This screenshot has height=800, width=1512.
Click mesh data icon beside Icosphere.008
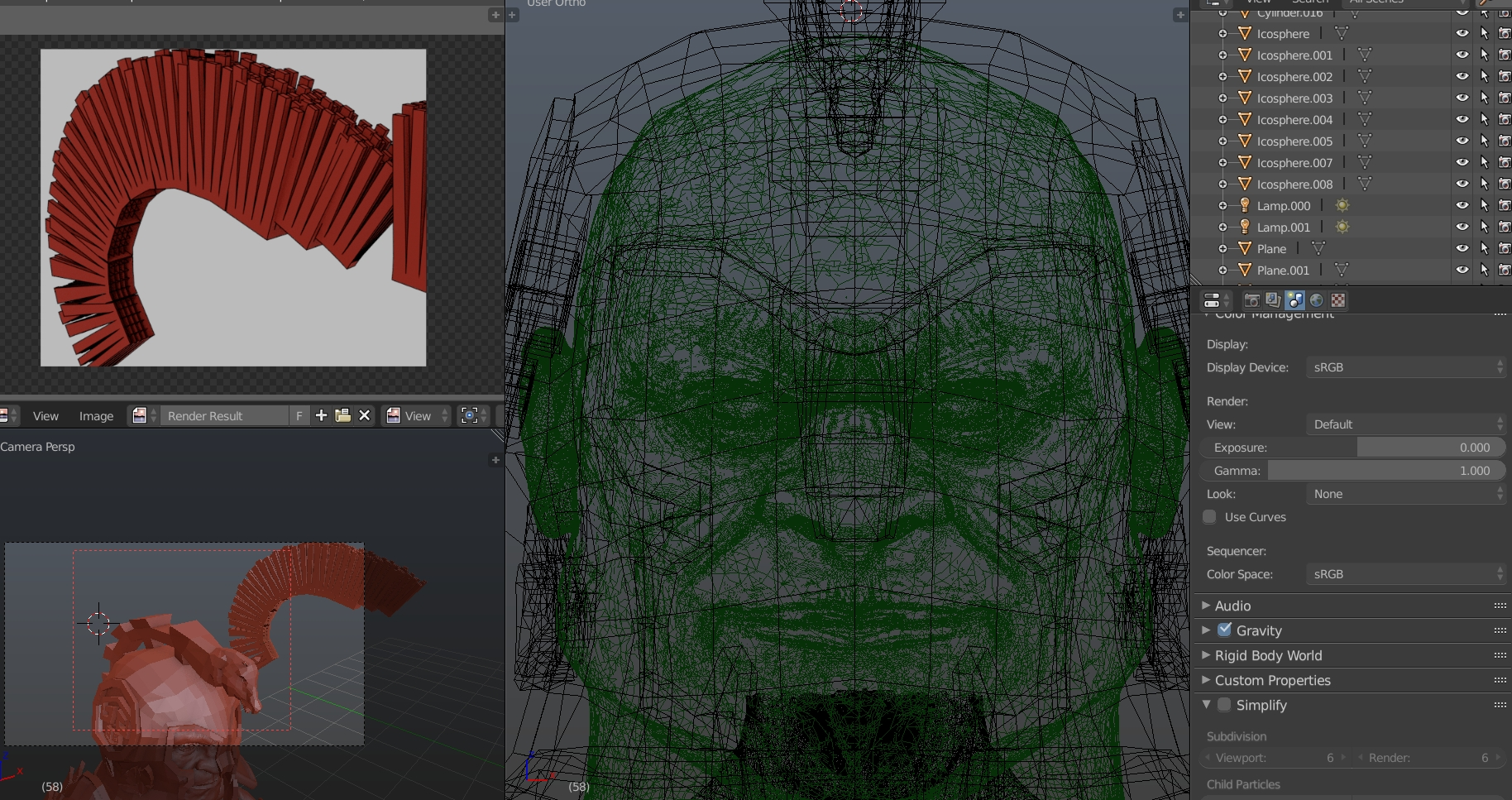coord(1365,184)
